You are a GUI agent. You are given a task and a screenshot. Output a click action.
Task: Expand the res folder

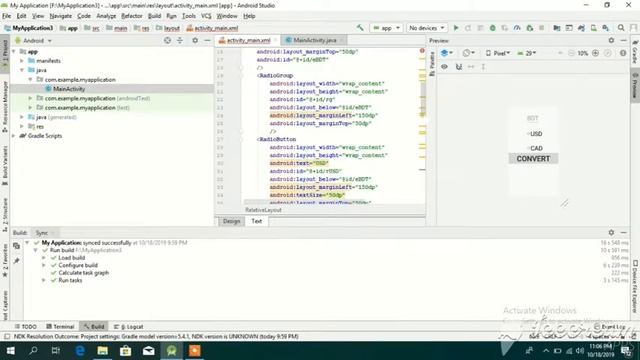pos(22,127)
